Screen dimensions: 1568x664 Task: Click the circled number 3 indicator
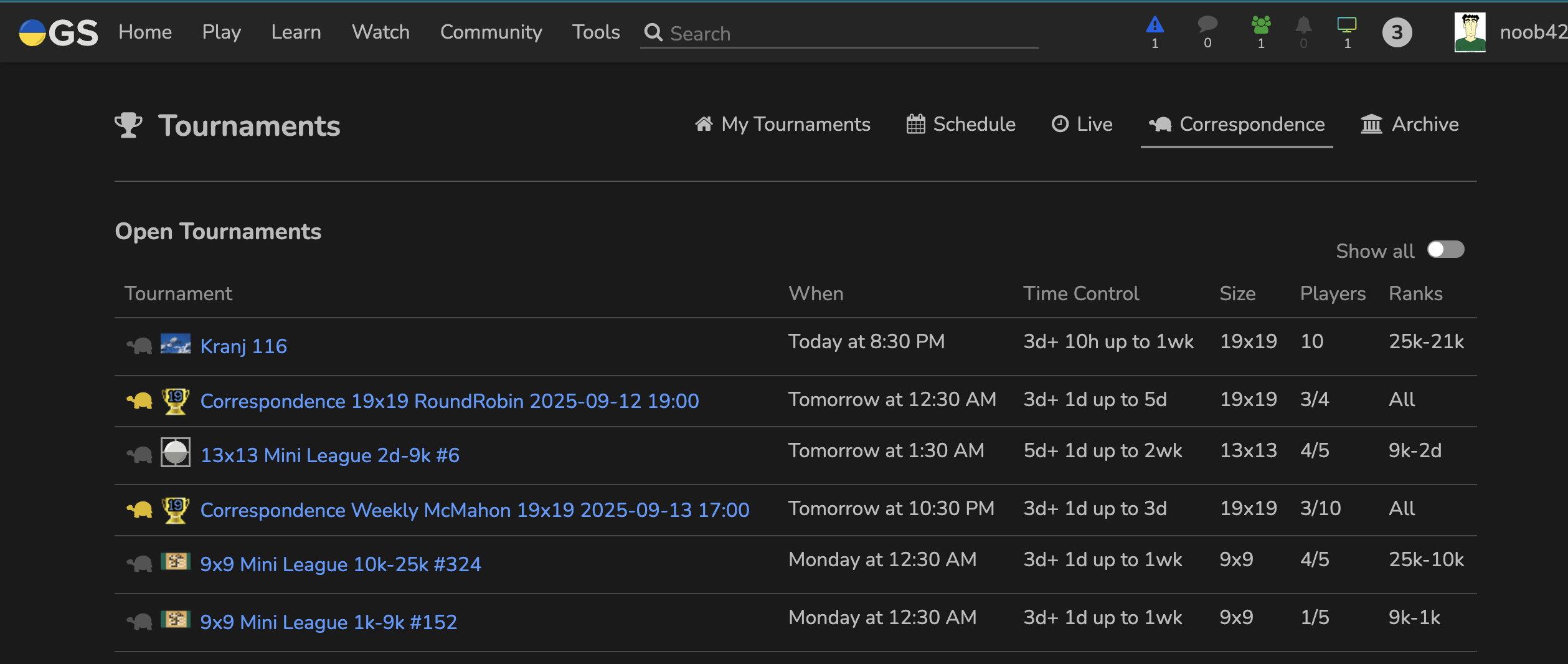[1397, 32]
